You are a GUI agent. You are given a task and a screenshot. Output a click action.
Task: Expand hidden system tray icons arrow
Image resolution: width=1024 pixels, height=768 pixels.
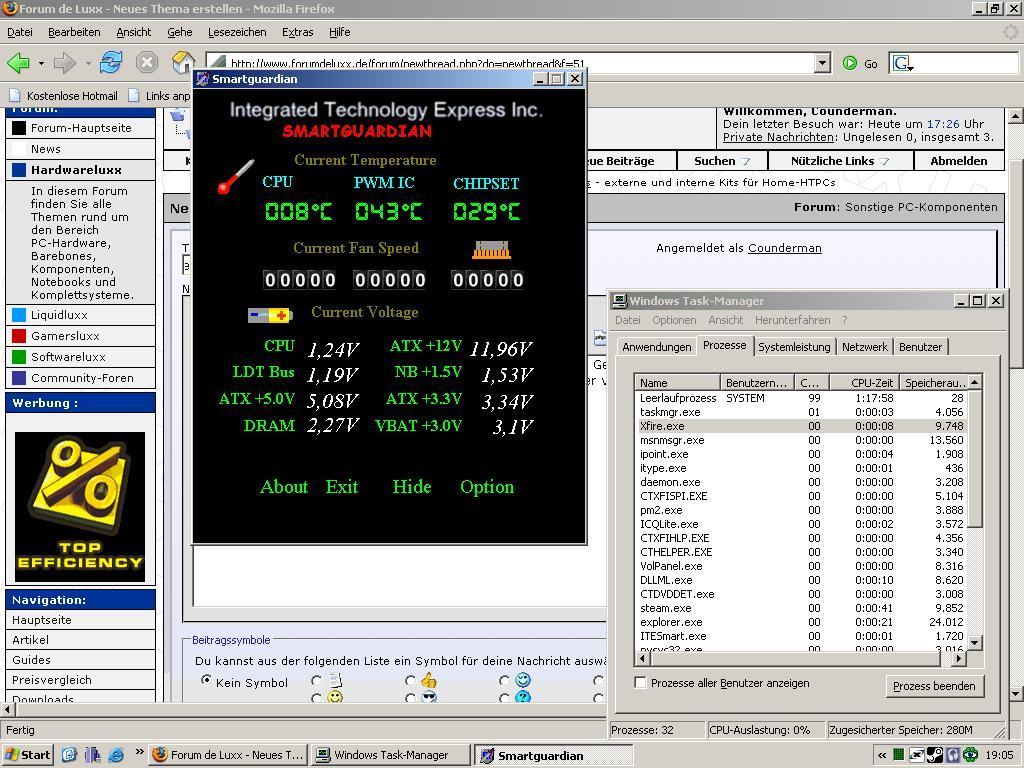(x=882, y=755)
